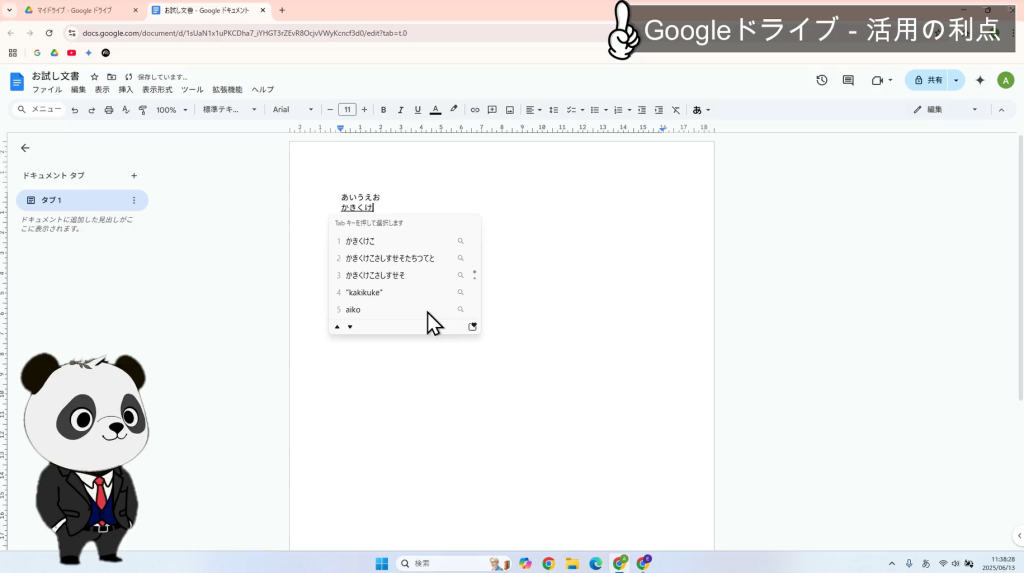
Task: Open the Arial font dropdown
Action: pyautogui.click(x=293, y=110)
